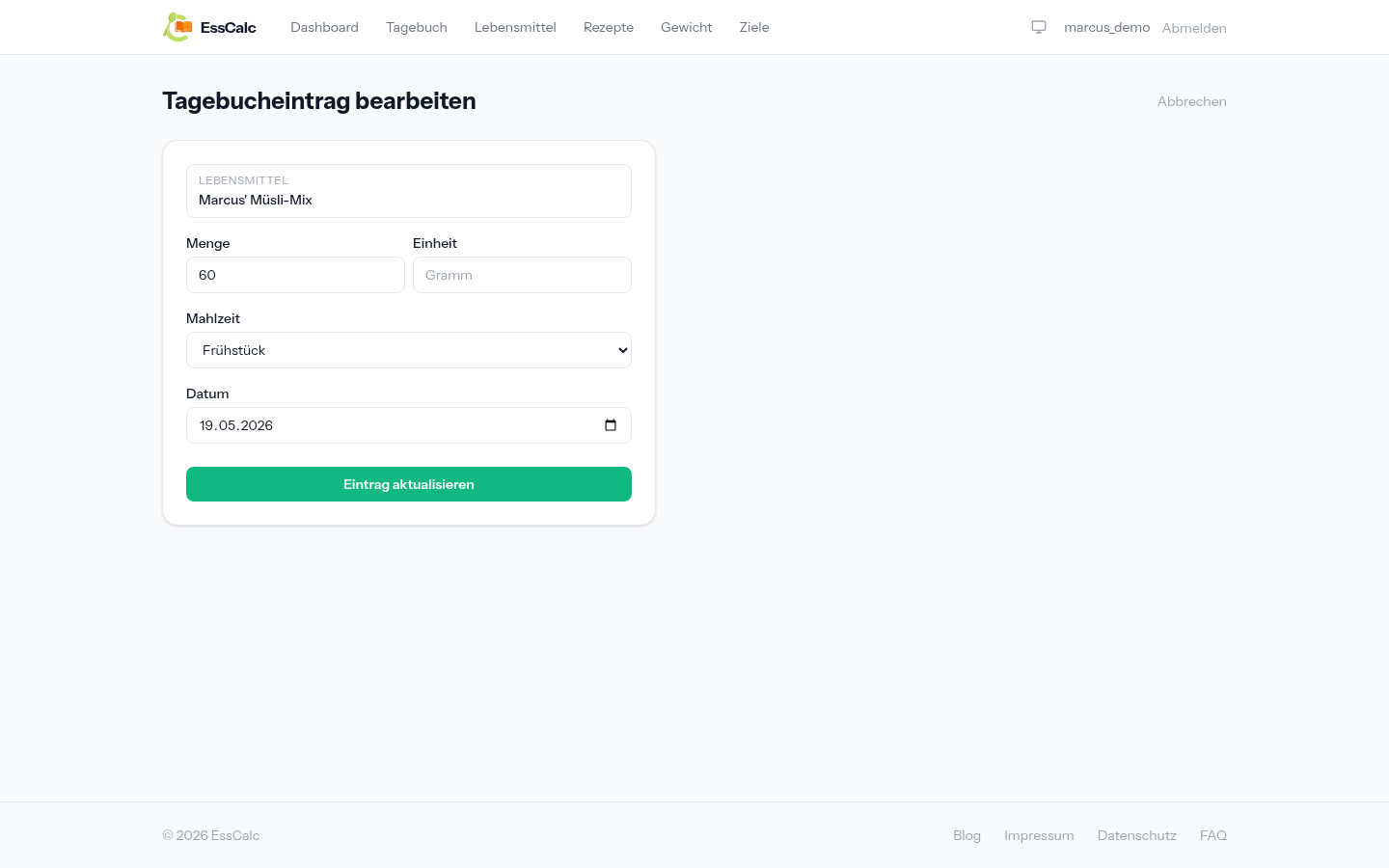Open the FAQ footer link
The image size is (1389, 868).
pos(1213,835)
